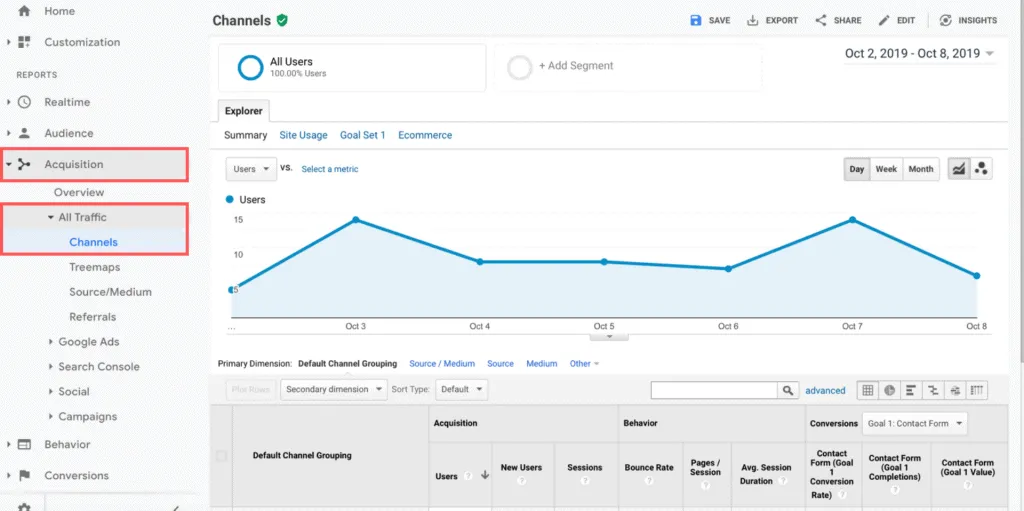Select the data table grid view icon

(x=867, y=390)
